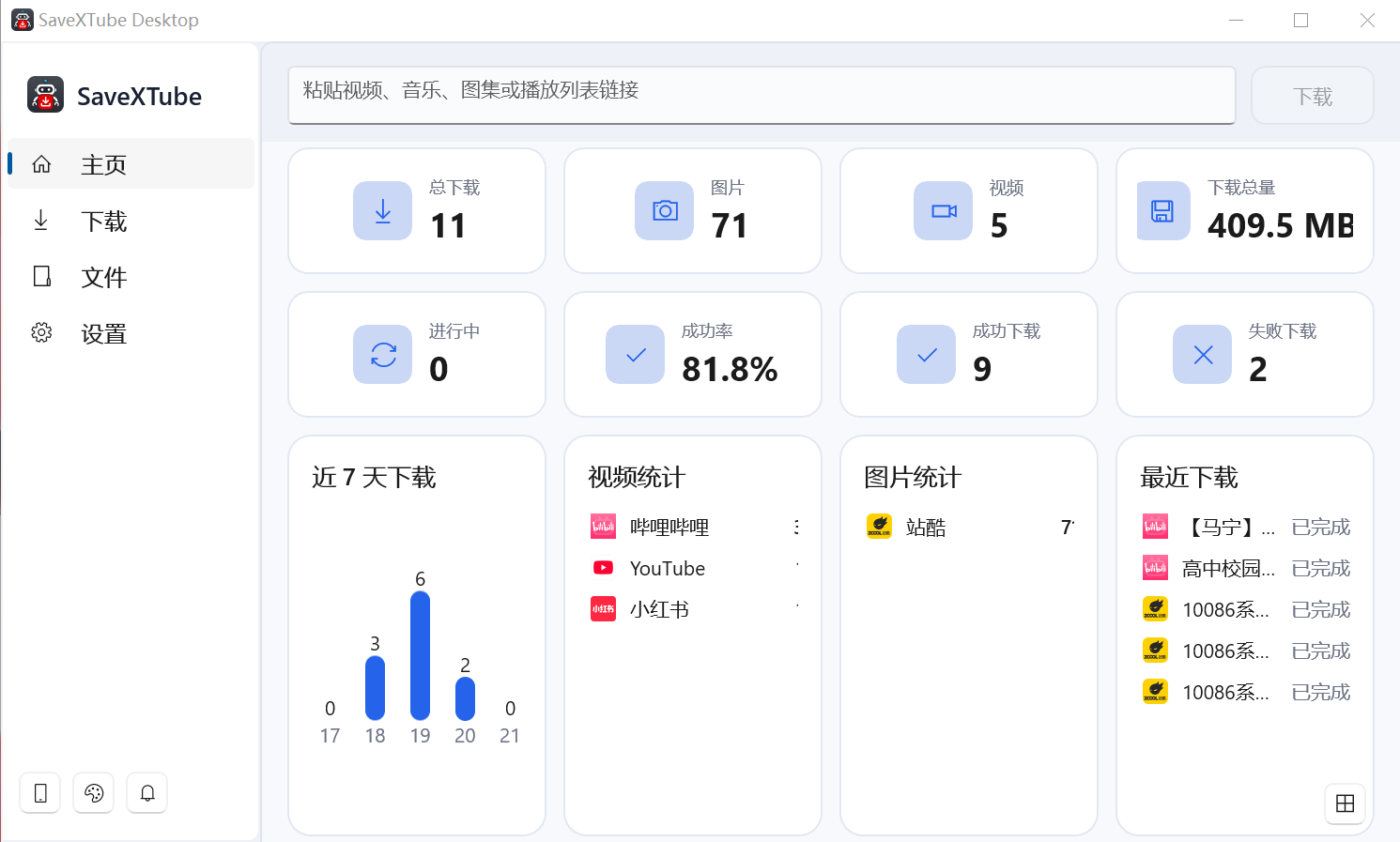Open the 主页 home navigation item
The width and height of the screenshot is (1400, 842).
[131, 164]
